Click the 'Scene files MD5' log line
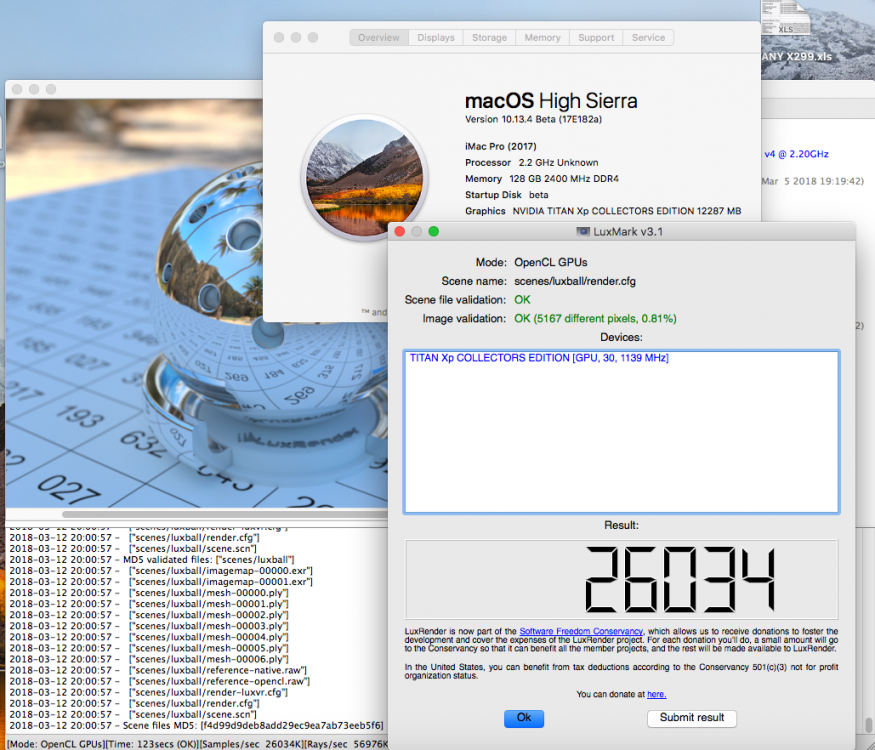 pyautogui.click(x=196, y=725)
